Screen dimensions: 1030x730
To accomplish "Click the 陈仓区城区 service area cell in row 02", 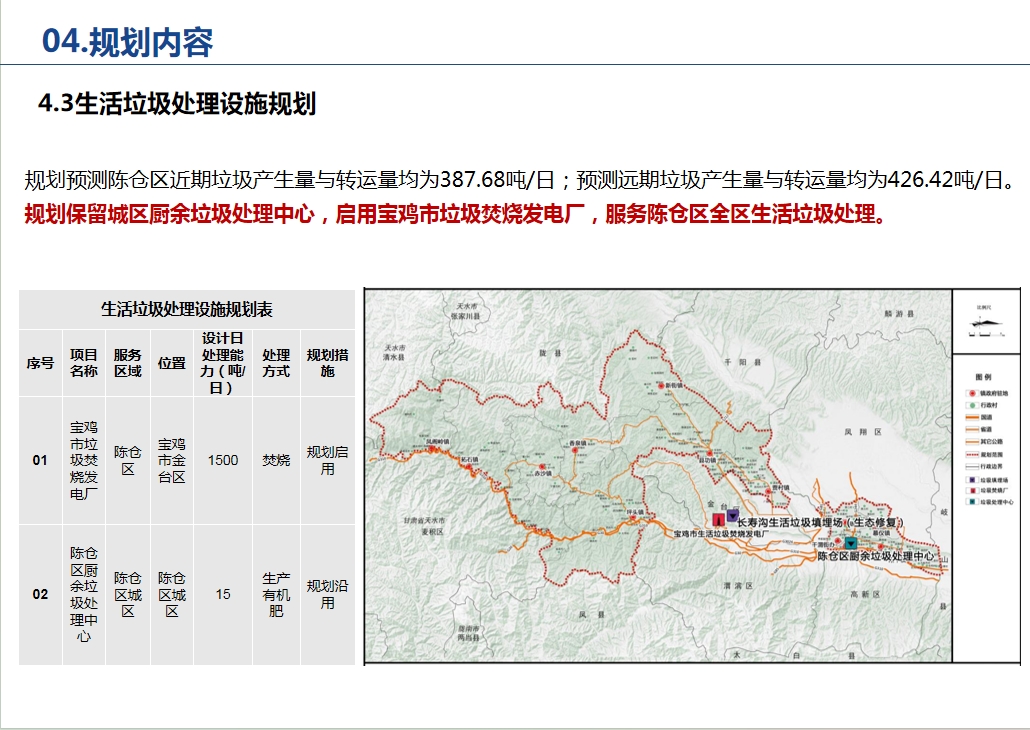I will [127, 594].
